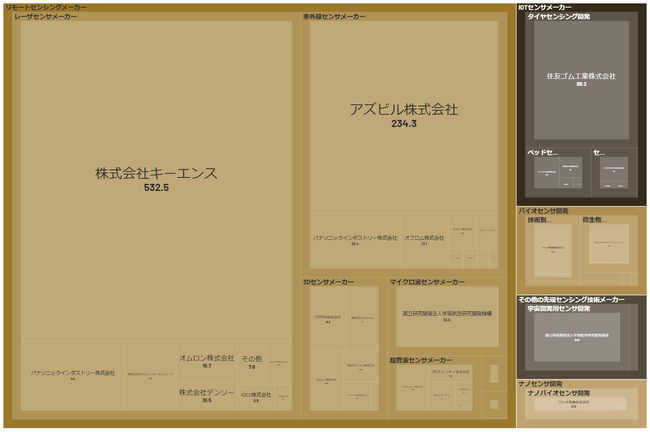Click the 3Dセンサメーカー group label

coord(328,282)
